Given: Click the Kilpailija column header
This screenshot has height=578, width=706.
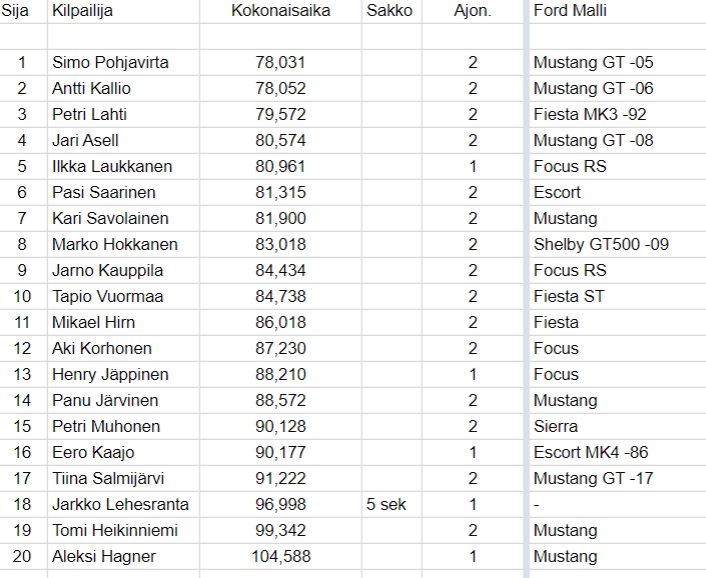Looking at the screenshot, I should coord(85,11).
